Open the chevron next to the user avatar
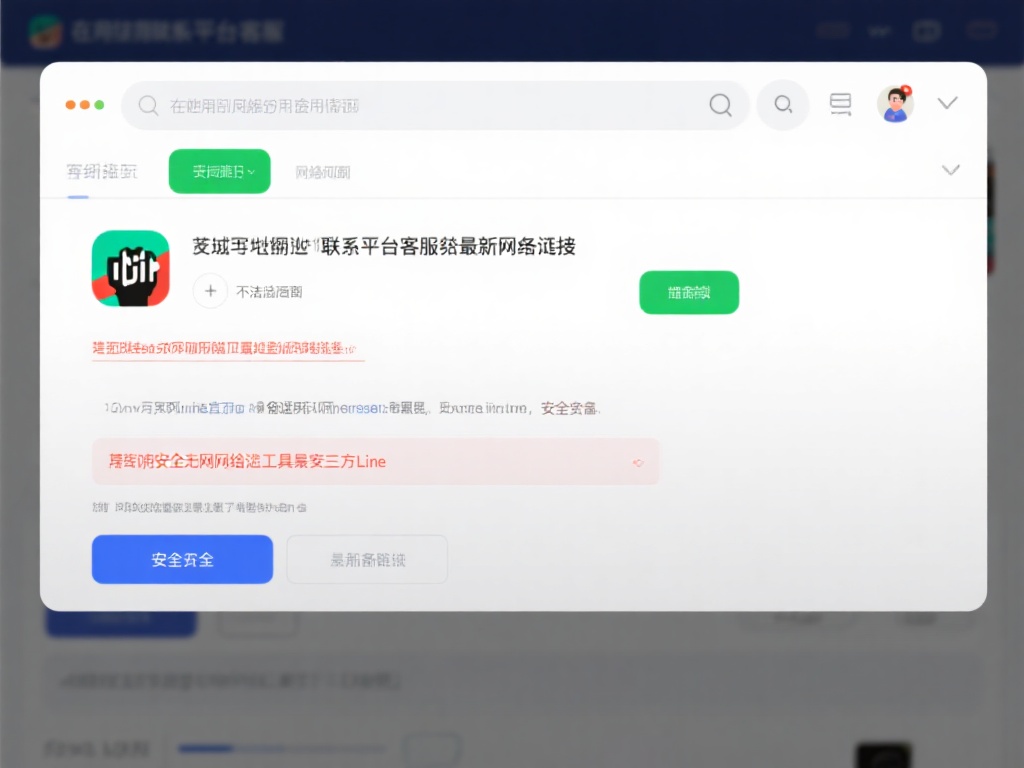The height and width of the screenshot is (768, 1024). (947, 102)
